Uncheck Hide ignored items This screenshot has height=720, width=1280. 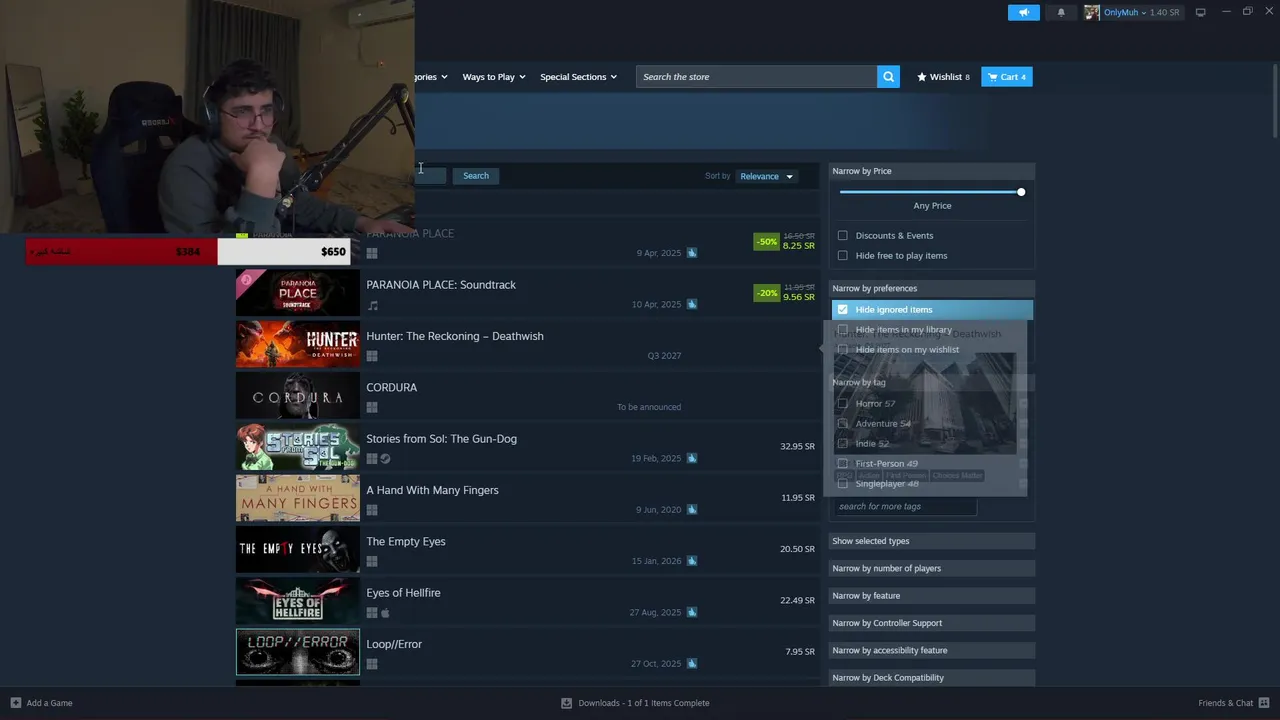(843, 310)
